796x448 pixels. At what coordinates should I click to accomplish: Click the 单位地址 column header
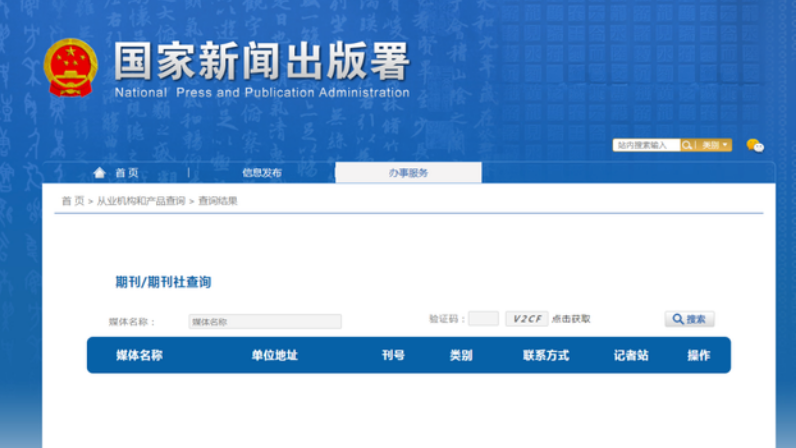click(x=274, y=355)
